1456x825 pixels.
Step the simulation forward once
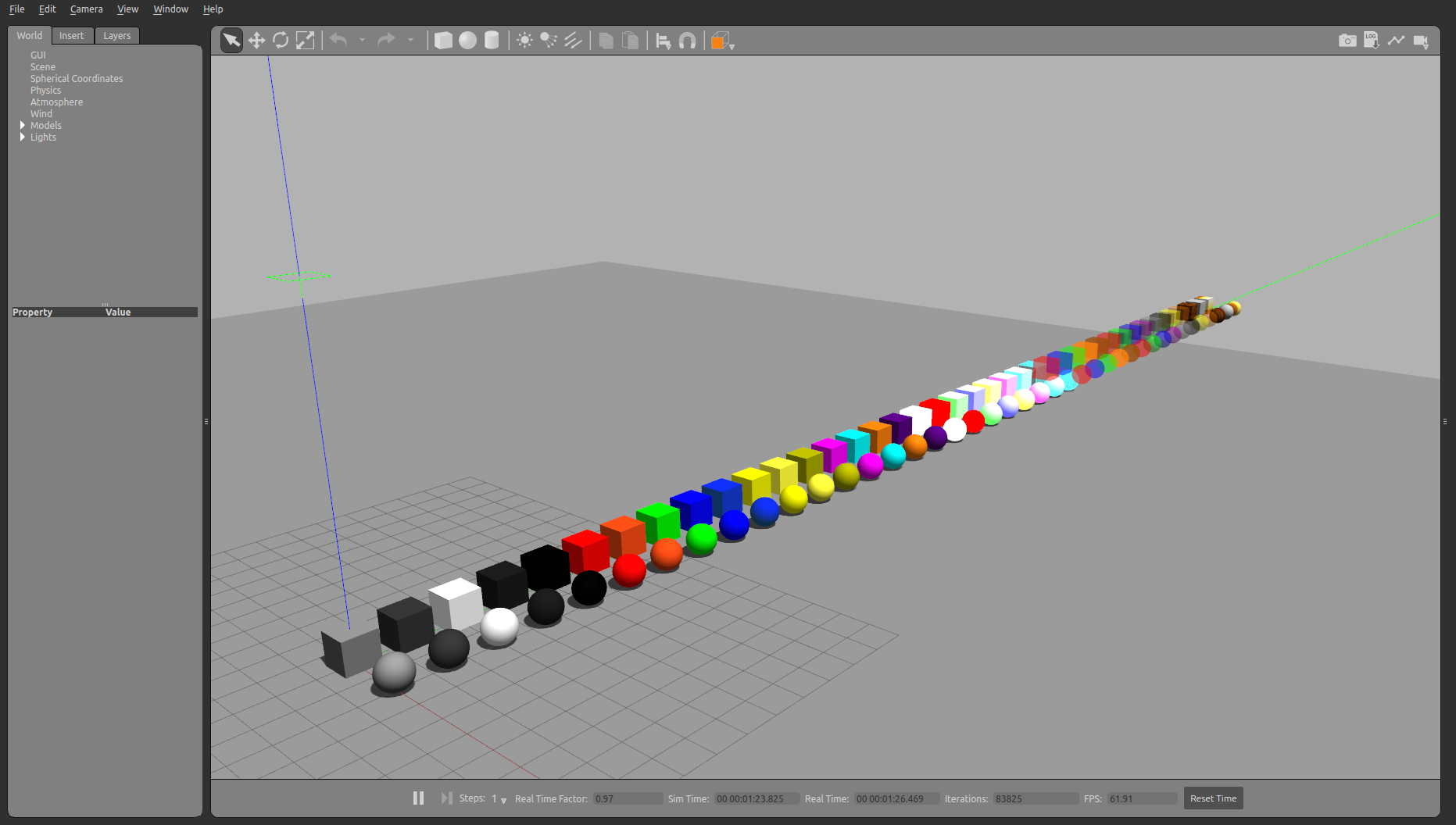[446, 798]
